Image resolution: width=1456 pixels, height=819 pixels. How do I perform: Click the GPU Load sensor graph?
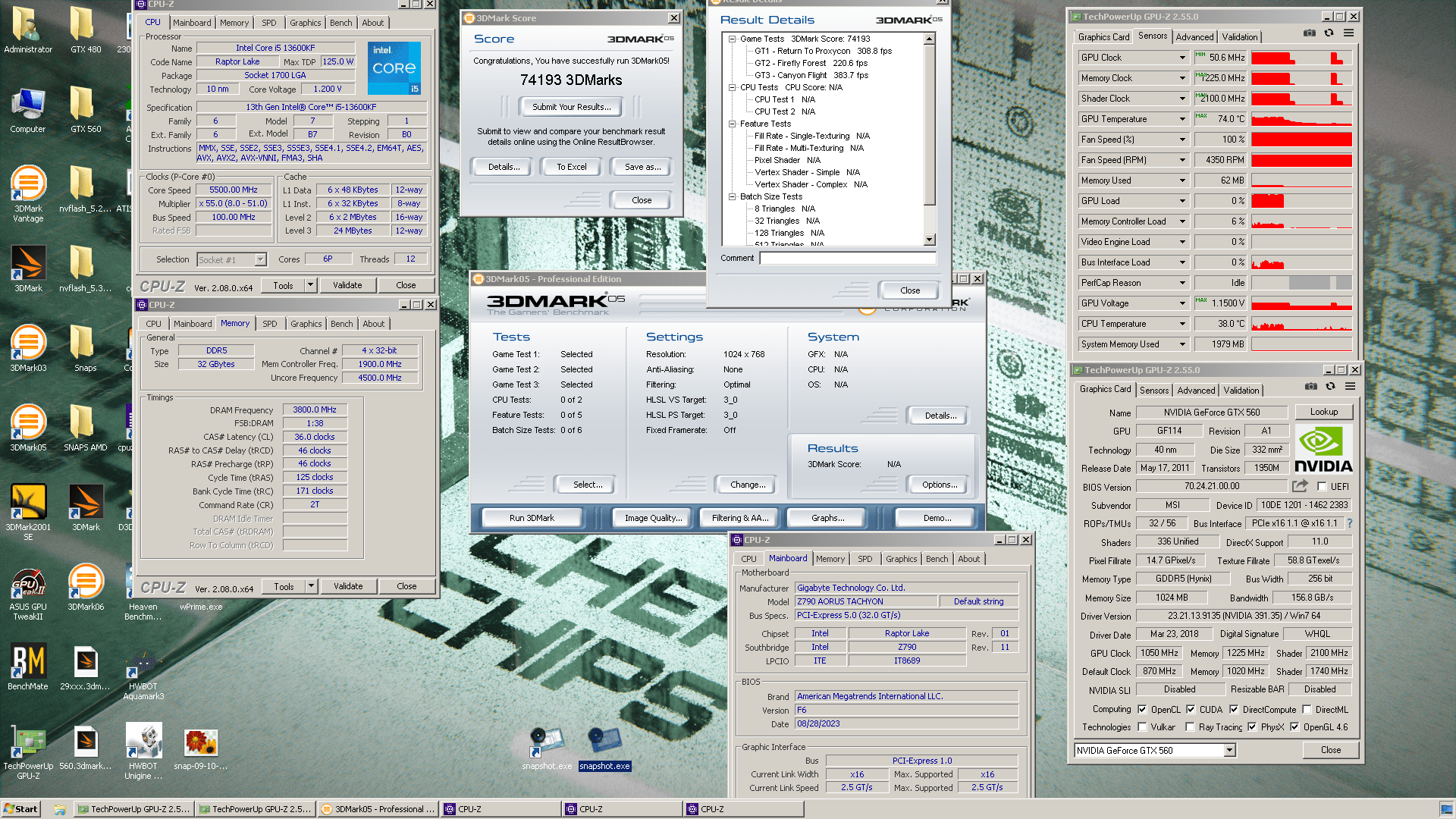tap(1301, 201)
